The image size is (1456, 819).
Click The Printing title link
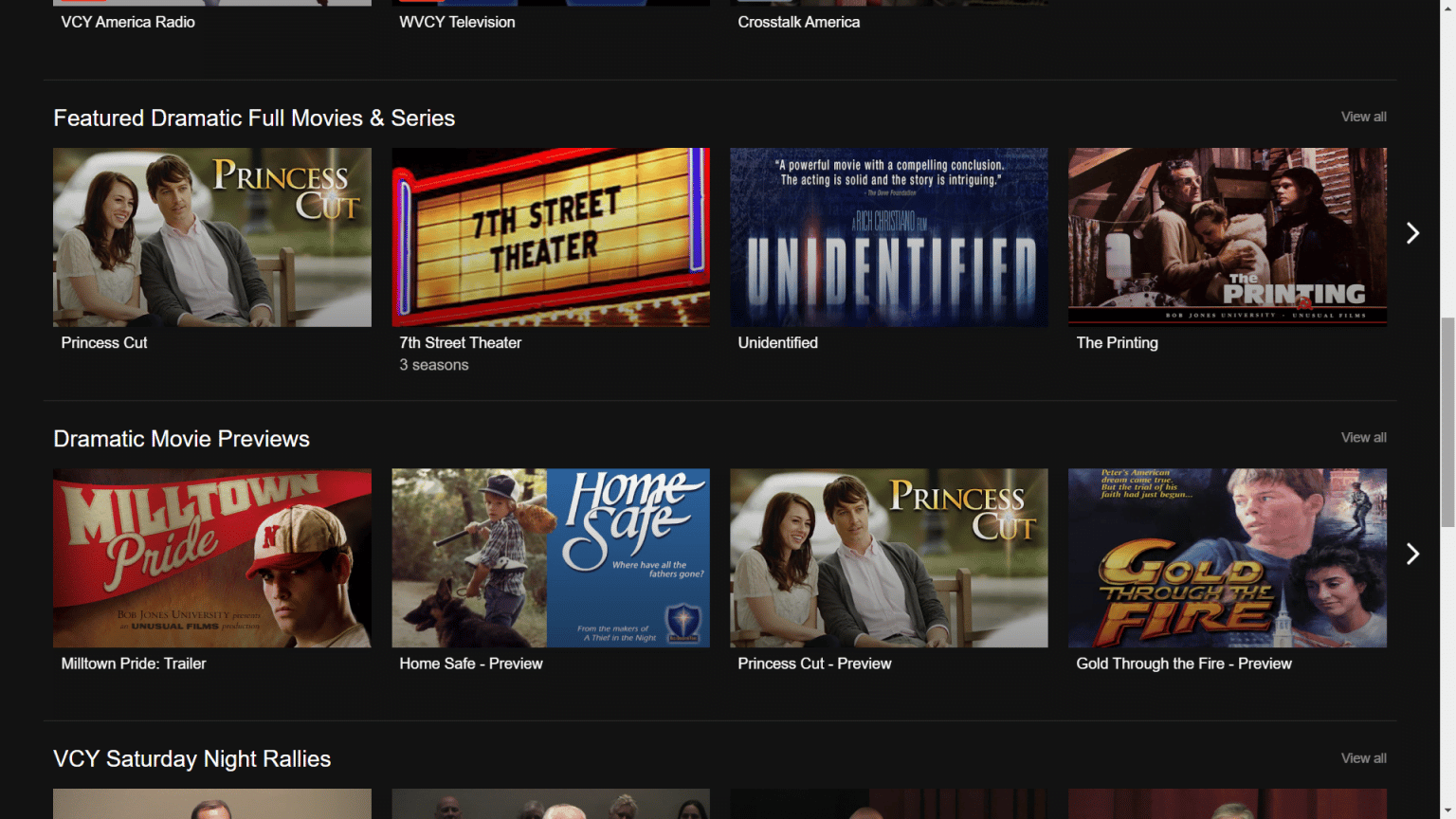click(x=1118, y=343)
